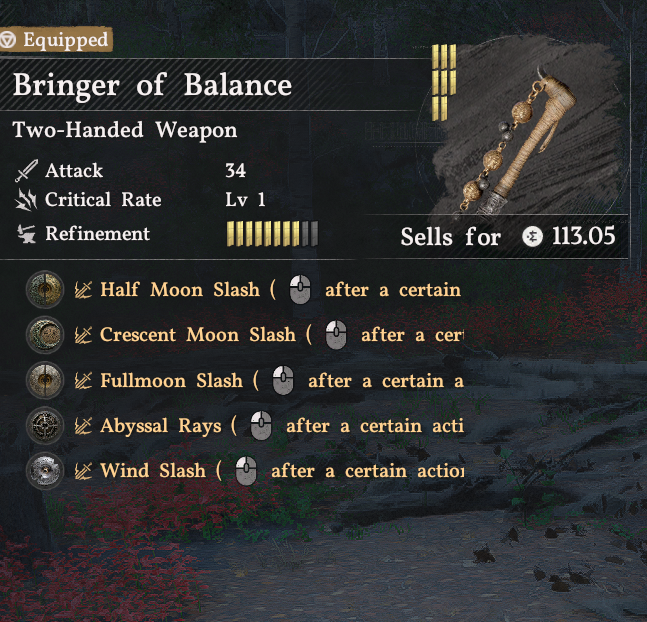Click the mouse icon in Half Moon Slash row
This screenshot has width=647, height=622.
pyautogui.click(x=300, y=289)
